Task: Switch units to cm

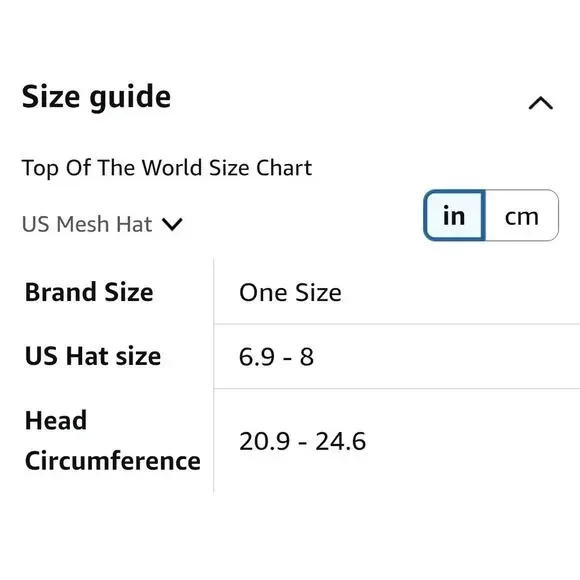Action: coord(522,215)
